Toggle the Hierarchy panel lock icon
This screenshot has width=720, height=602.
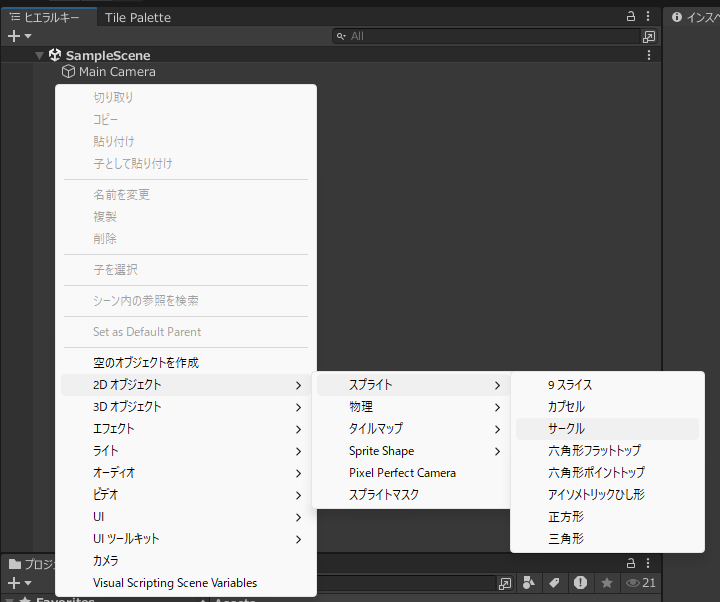631,17
